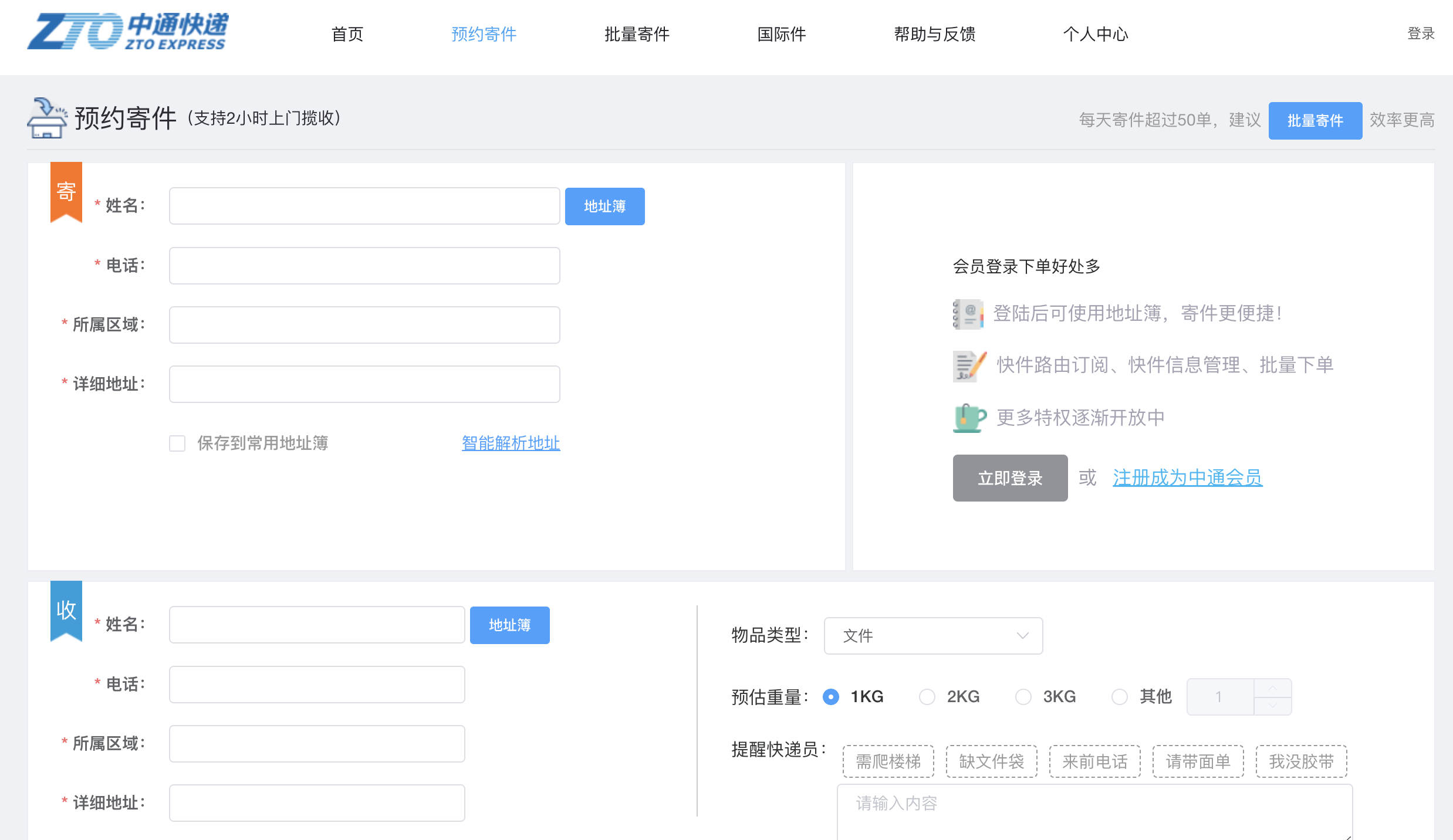Image resolution: width=1453 pixels, height=840 pixels.
Task: Click receiver 电话 input field
Action: (x=317, y=685)
